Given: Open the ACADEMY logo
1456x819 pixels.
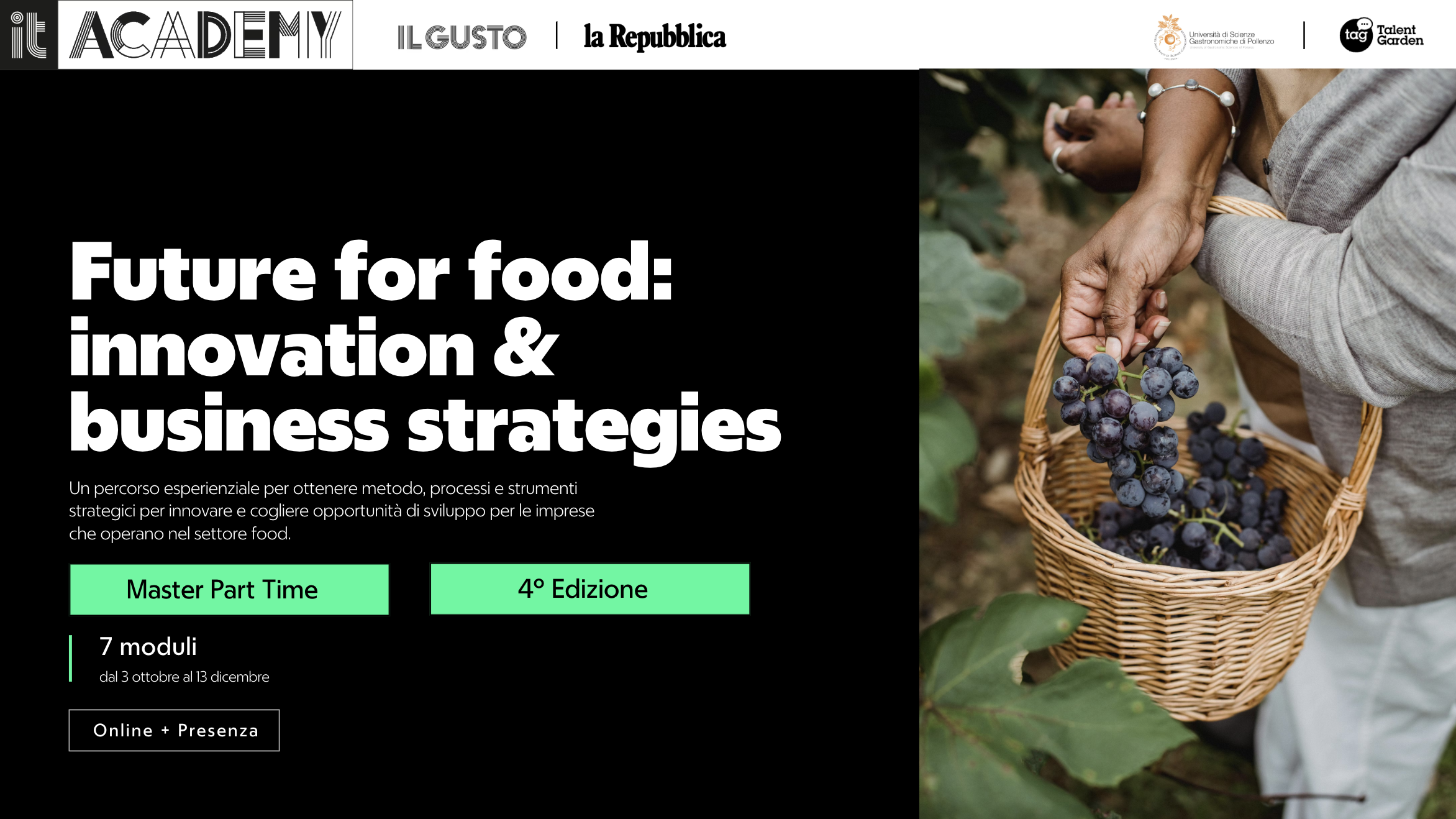Looking at the screenshot, I should (206, 35).
